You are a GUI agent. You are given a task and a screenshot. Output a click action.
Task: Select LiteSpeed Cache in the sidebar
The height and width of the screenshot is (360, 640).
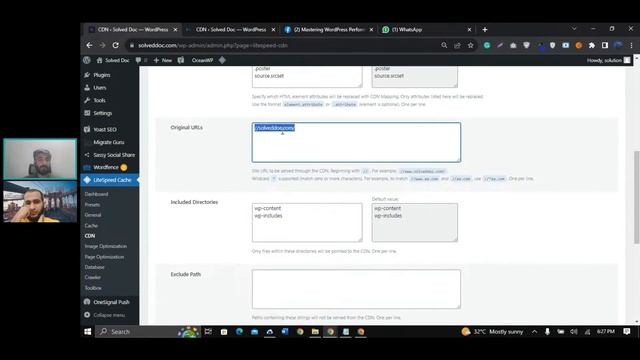coord(109,180)
